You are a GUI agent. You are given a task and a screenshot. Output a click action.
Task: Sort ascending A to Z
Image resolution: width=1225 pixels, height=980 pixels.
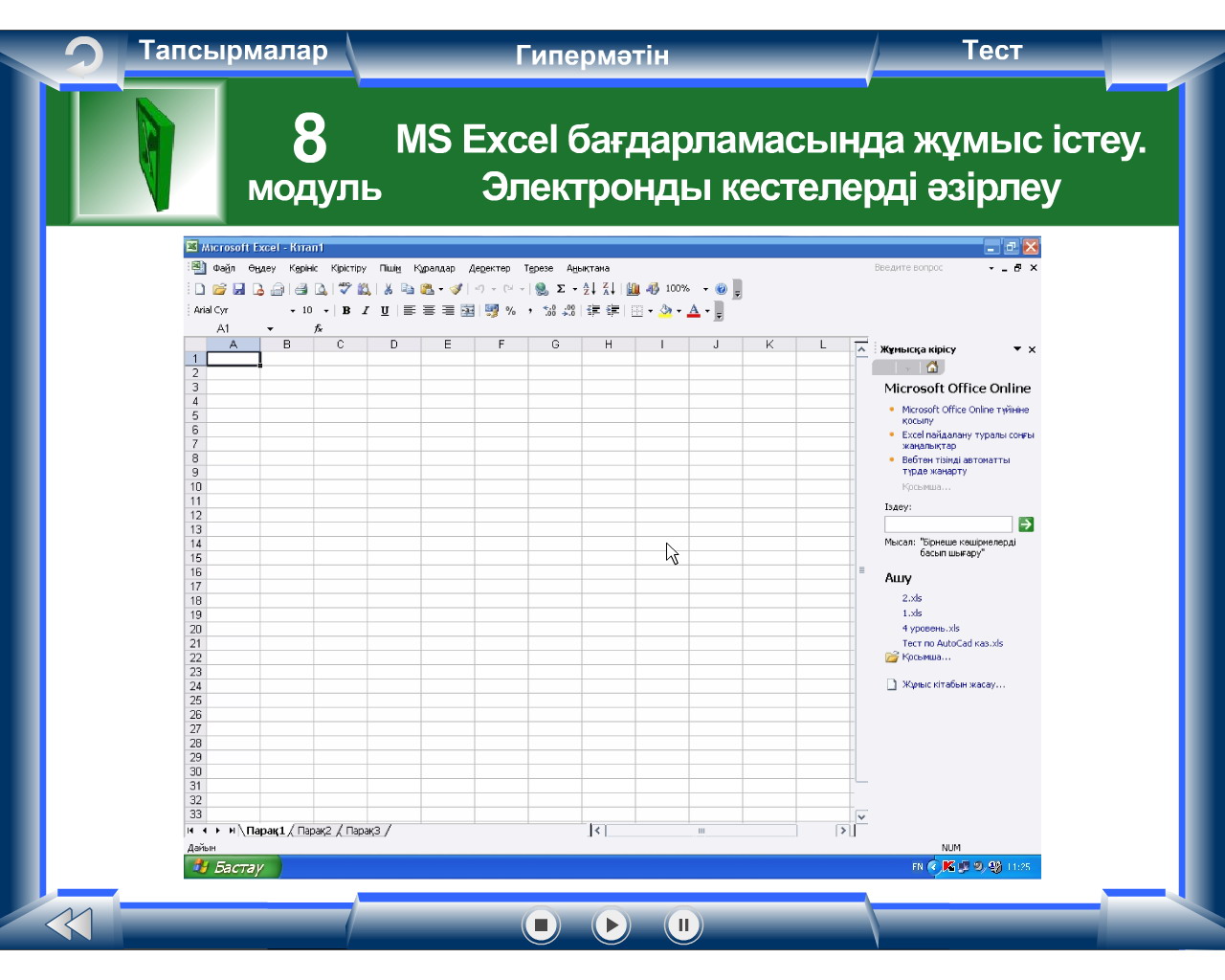(x=590, y=289)
